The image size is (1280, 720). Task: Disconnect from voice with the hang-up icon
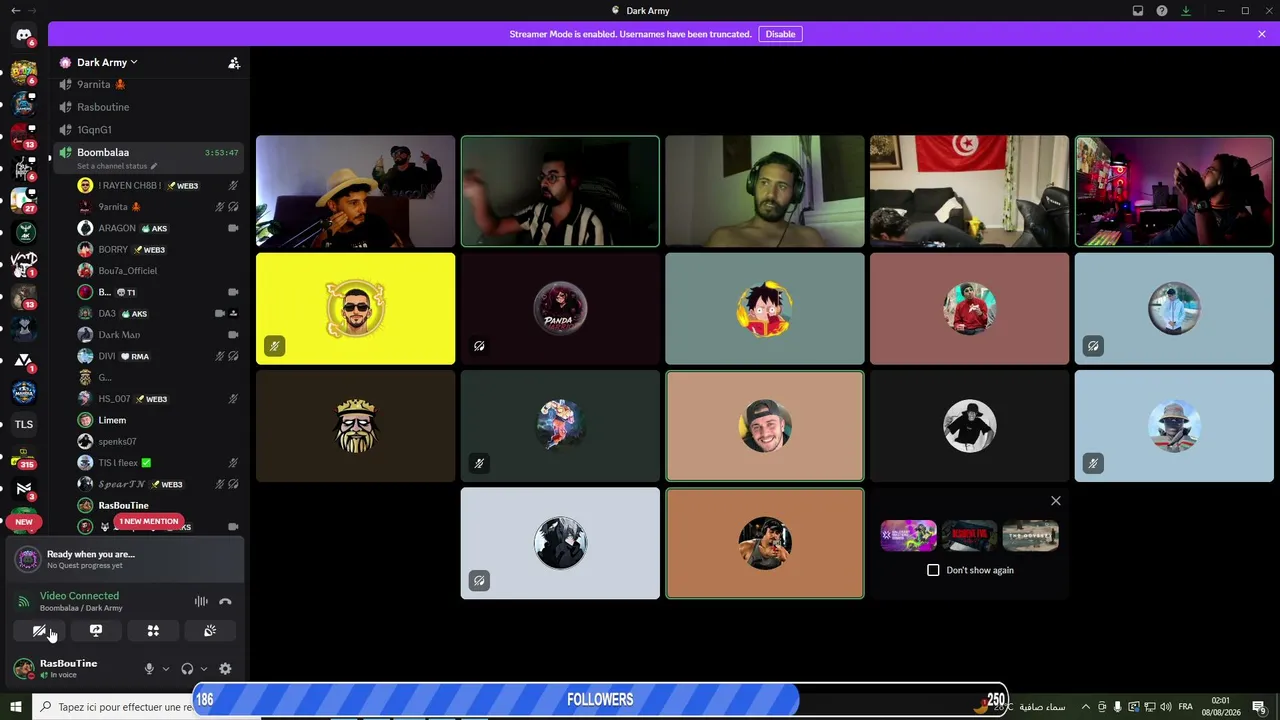(225, 601)
